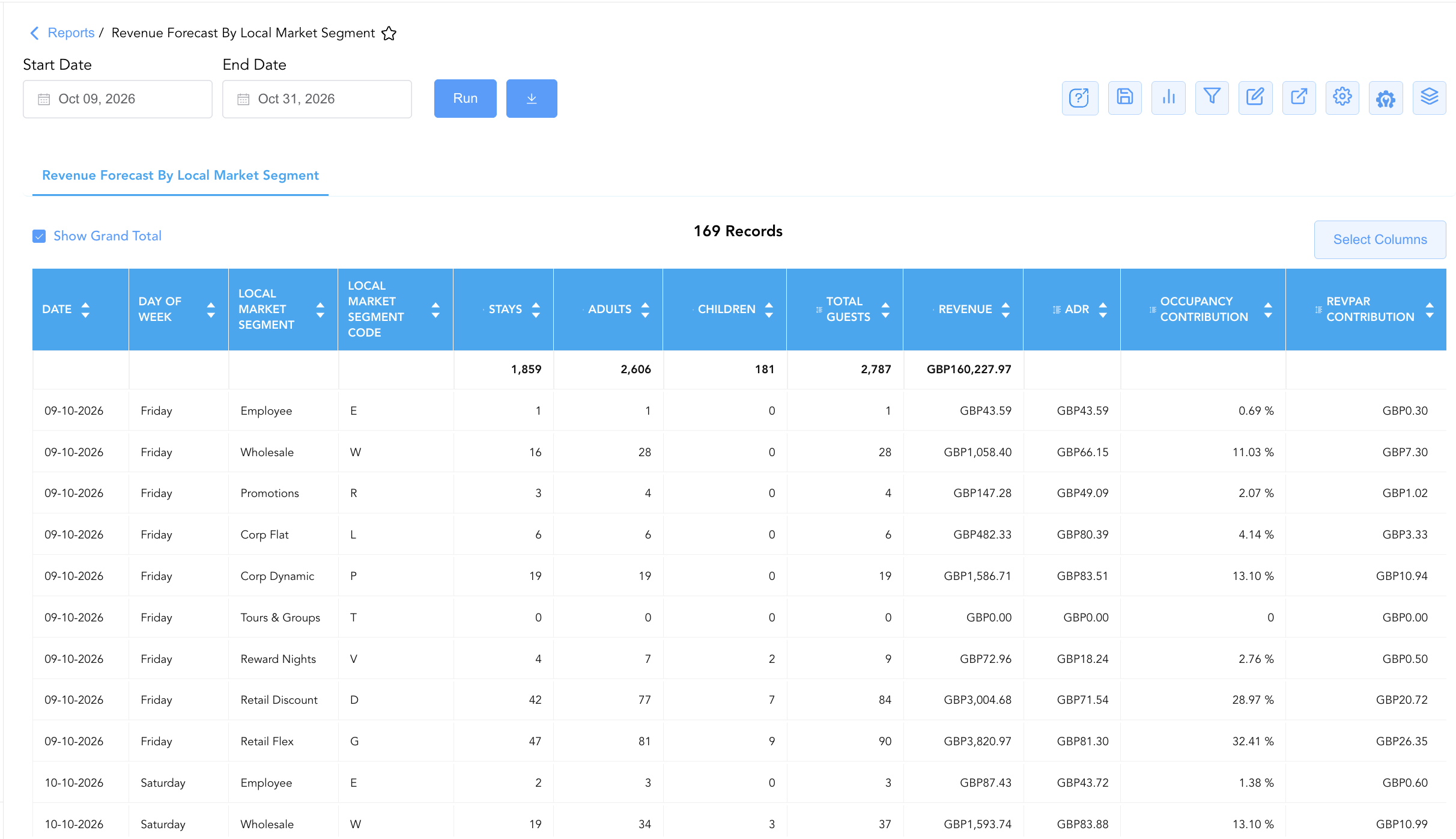Sort by the ADULTS column arrows
The height and width of the screenshot is (839, 1456).
point(645,310)
